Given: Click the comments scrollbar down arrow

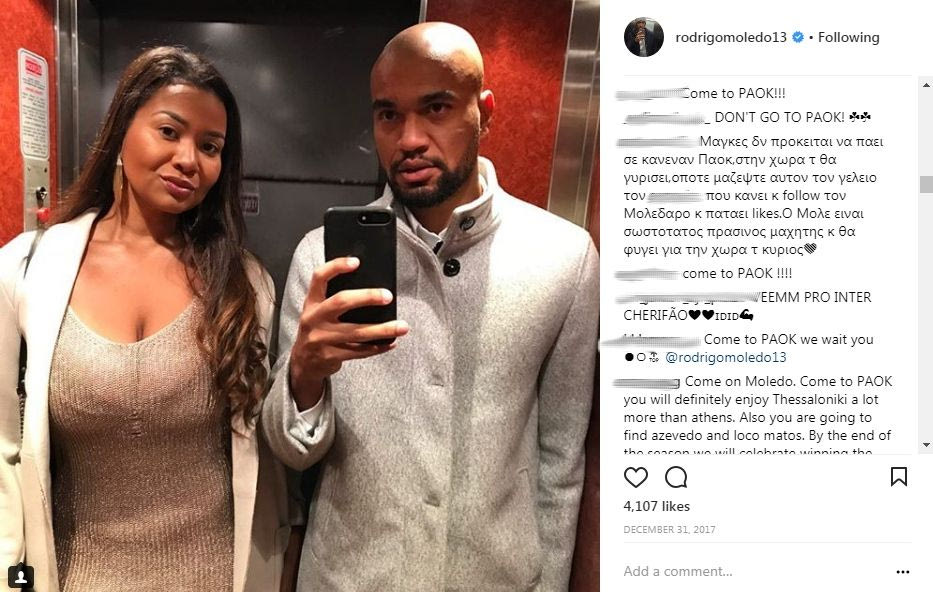Looking at the screenshot, I should (x=926, y=444).
